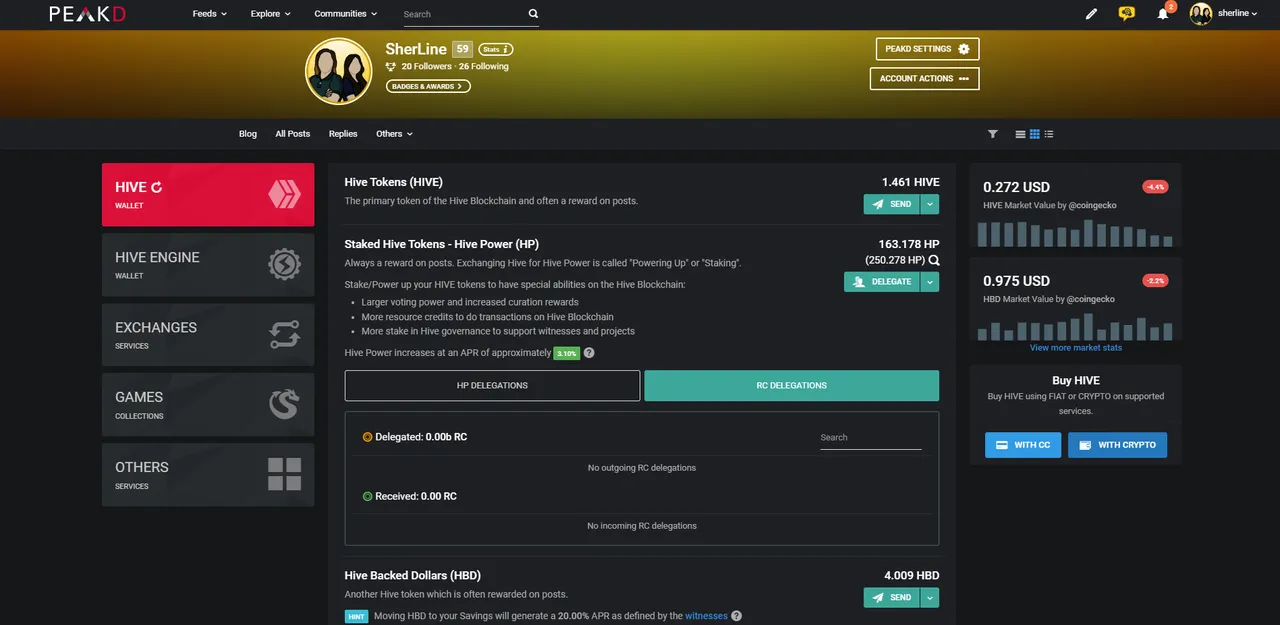Open the 20 Followers link
The width and height of the screenshot is (1280, 625).
pyautogui.click(x=428, y=67)
